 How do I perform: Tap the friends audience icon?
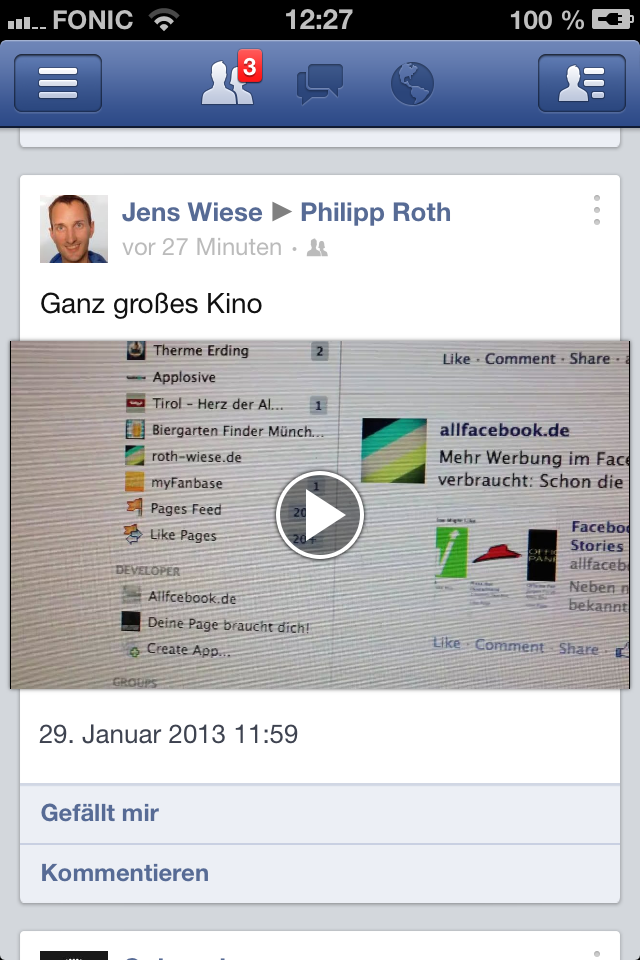tap(317, 248)
